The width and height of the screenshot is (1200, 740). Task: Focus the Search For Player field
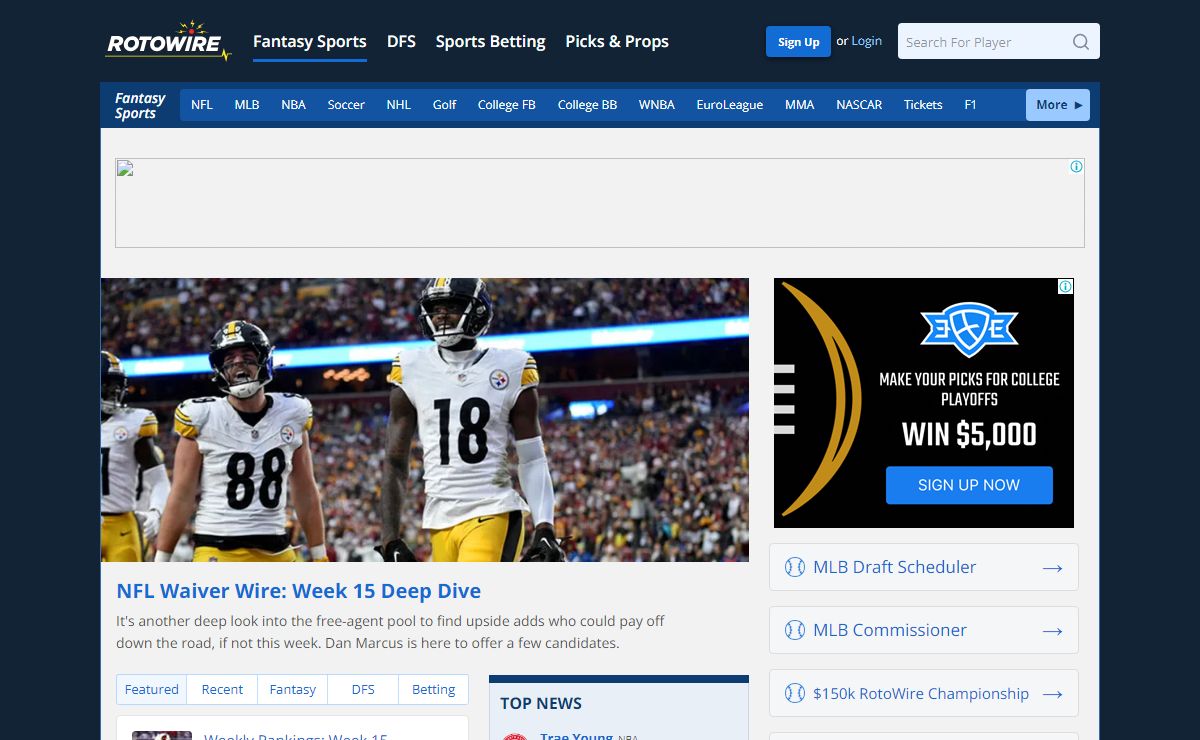coord(985,42)
